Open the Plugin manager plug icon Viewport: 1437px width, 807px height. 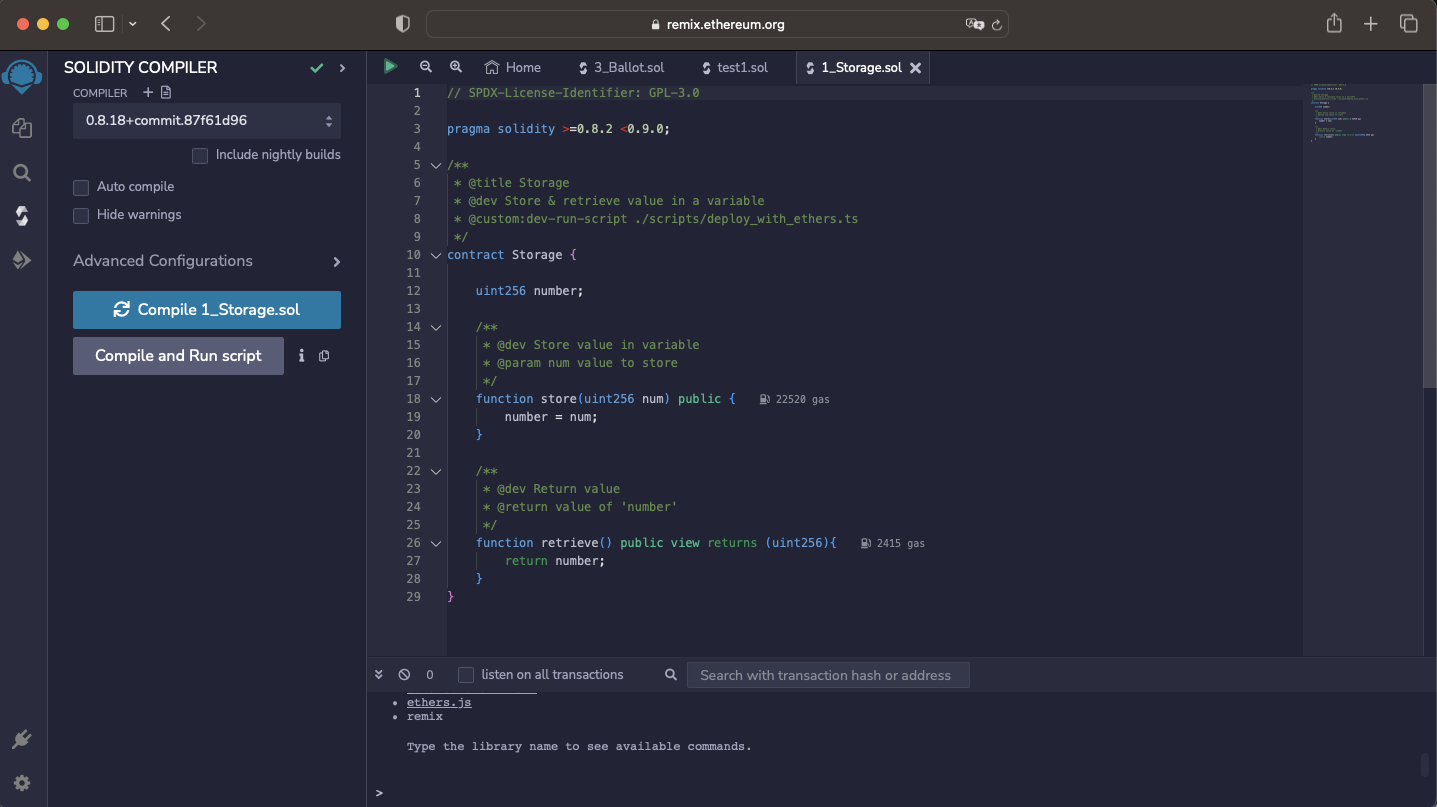(22, 740)
